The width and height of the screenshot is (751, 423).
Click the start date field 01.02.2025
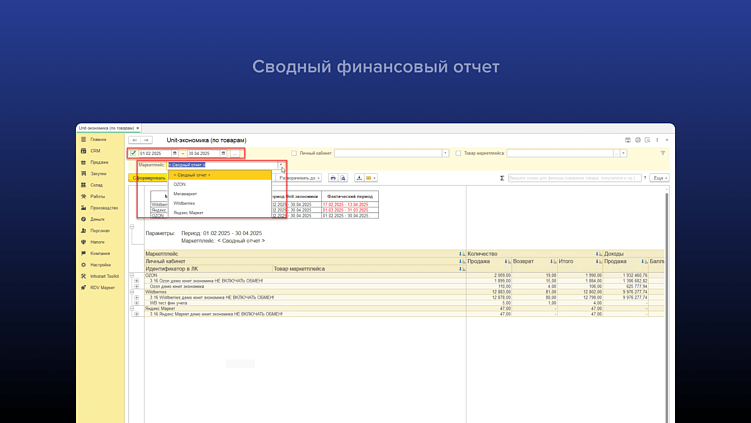(x=155, y=153)
